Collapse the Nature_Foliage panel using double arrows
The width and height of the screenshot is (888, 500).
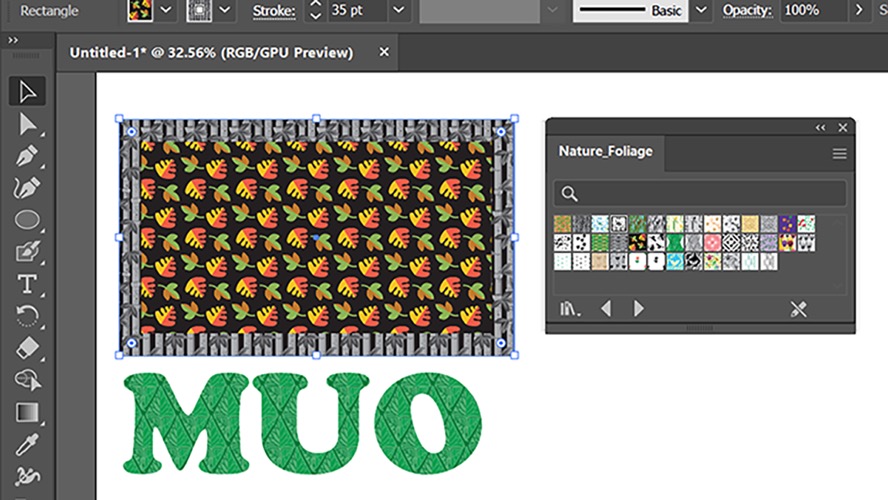(820, 127)
